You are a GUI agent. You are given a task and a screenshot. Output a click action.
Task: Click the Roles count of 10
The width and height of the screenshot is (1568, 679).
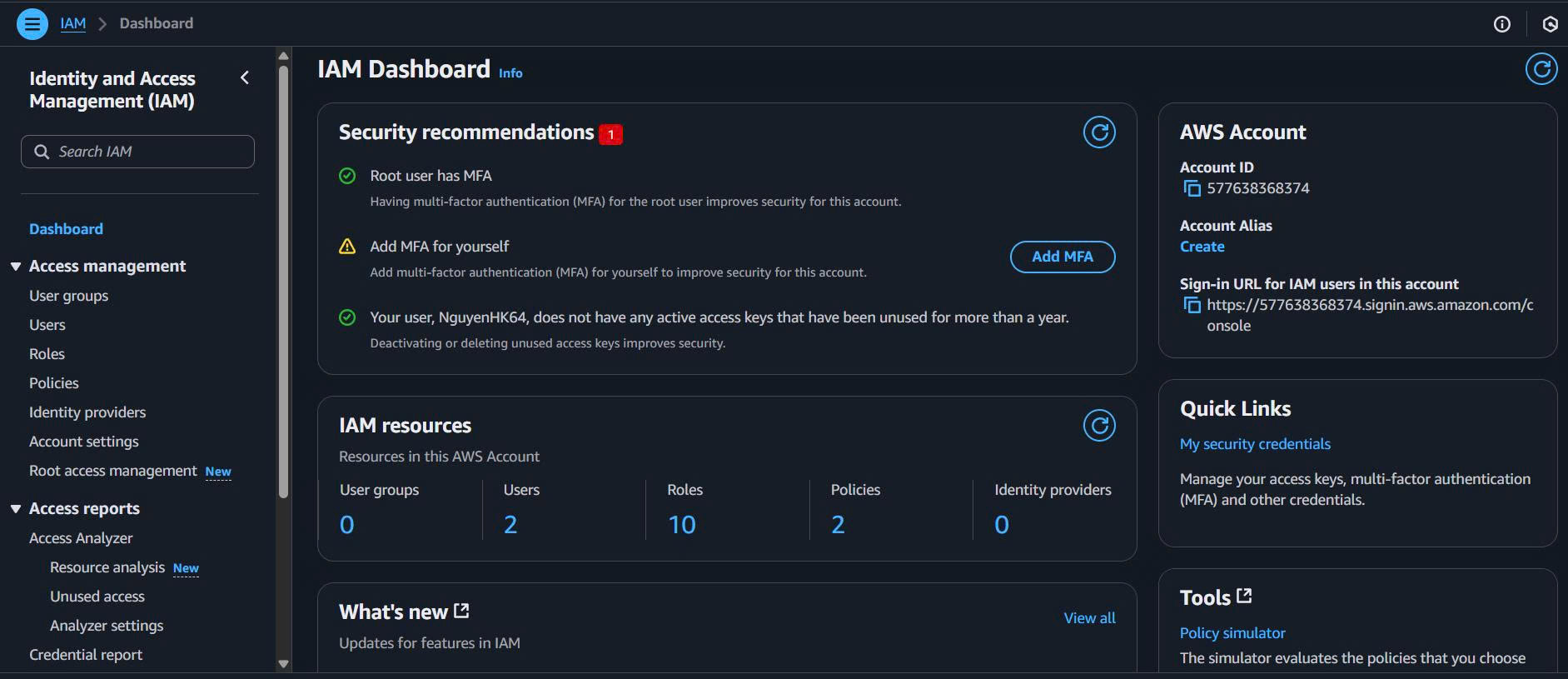[x=681, y=525]
